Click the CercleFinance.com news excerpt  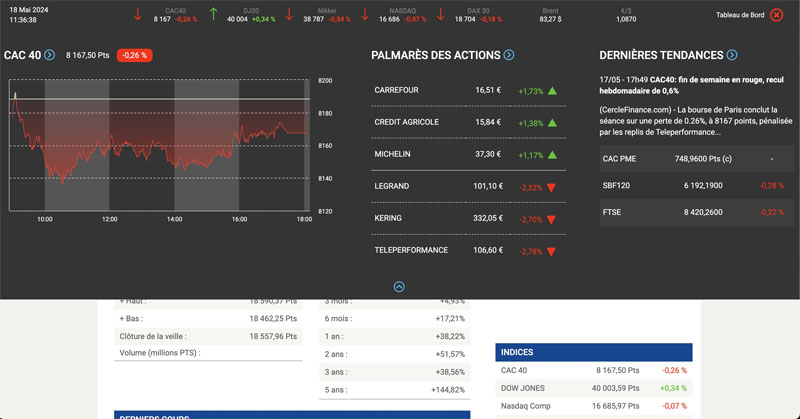pos(696,121)
